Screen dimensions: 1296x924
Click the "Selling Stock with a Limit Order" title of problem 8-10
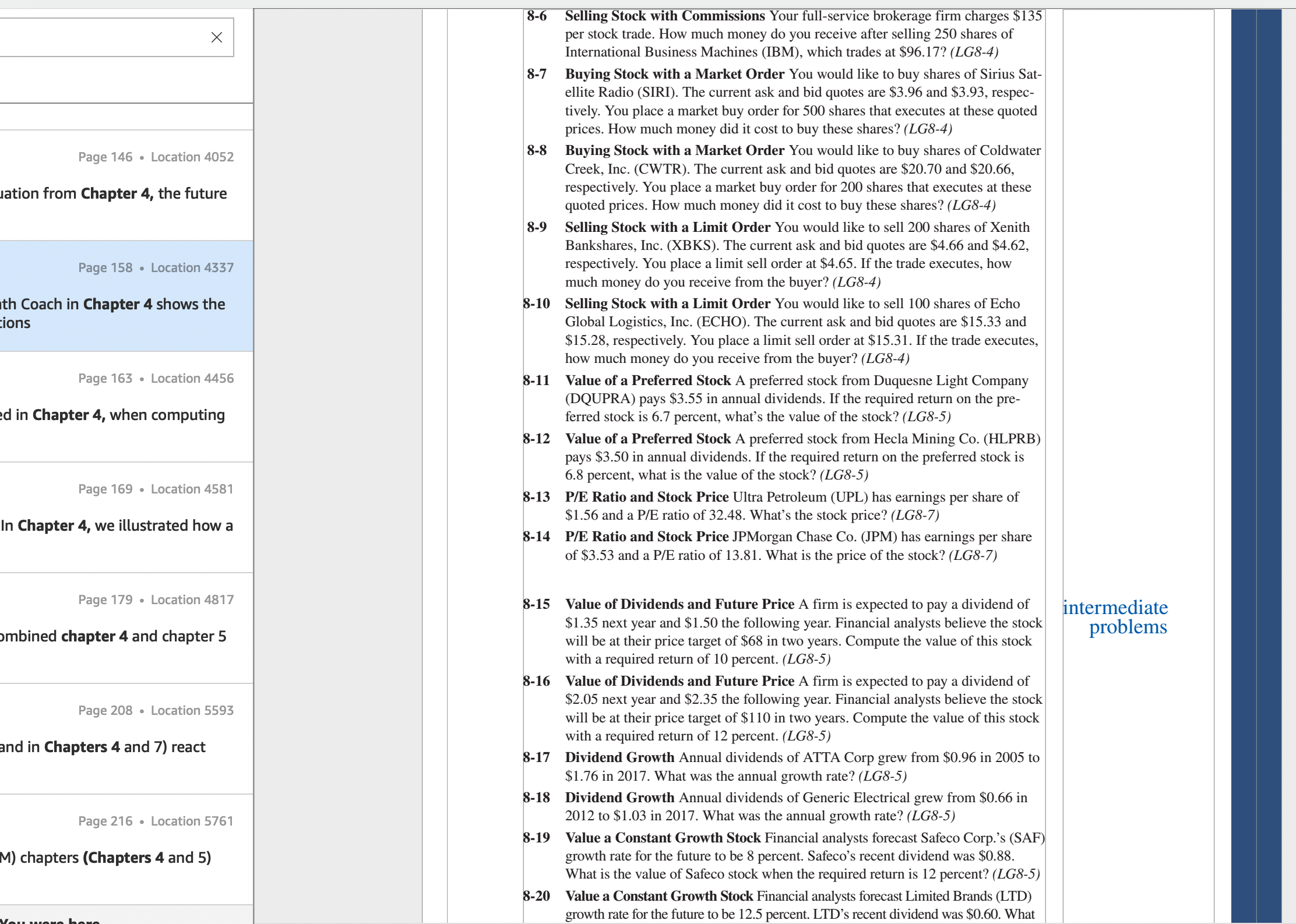668,304
